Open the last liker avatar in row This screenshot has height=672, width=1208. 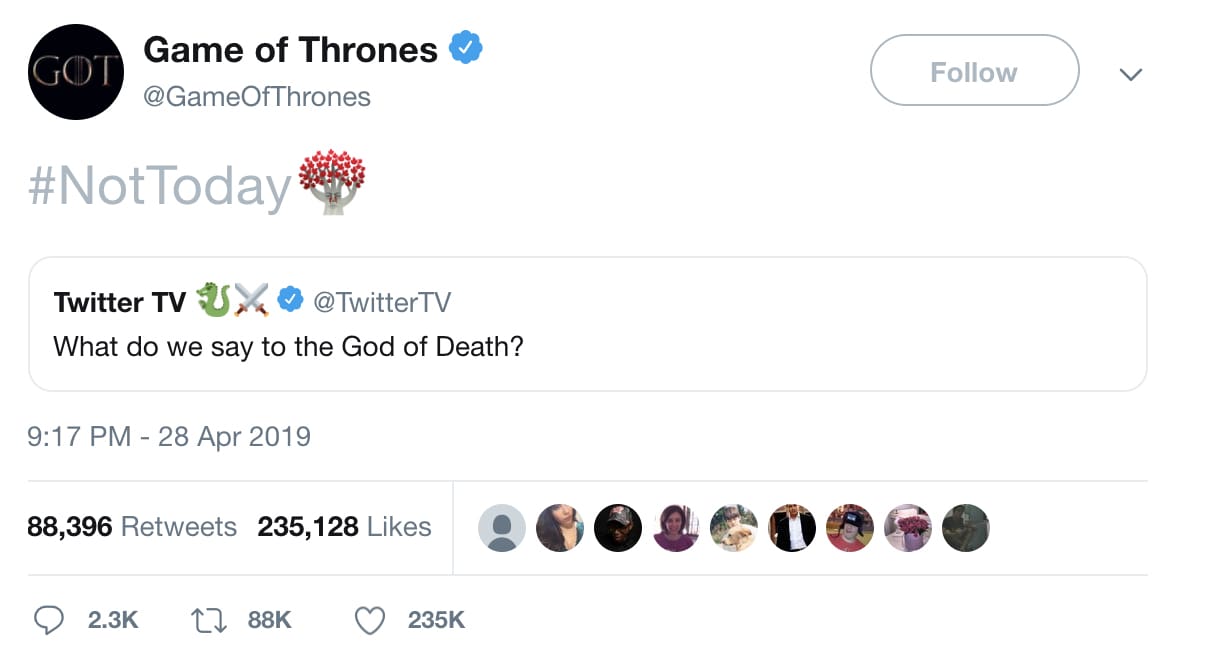[965, 527]
